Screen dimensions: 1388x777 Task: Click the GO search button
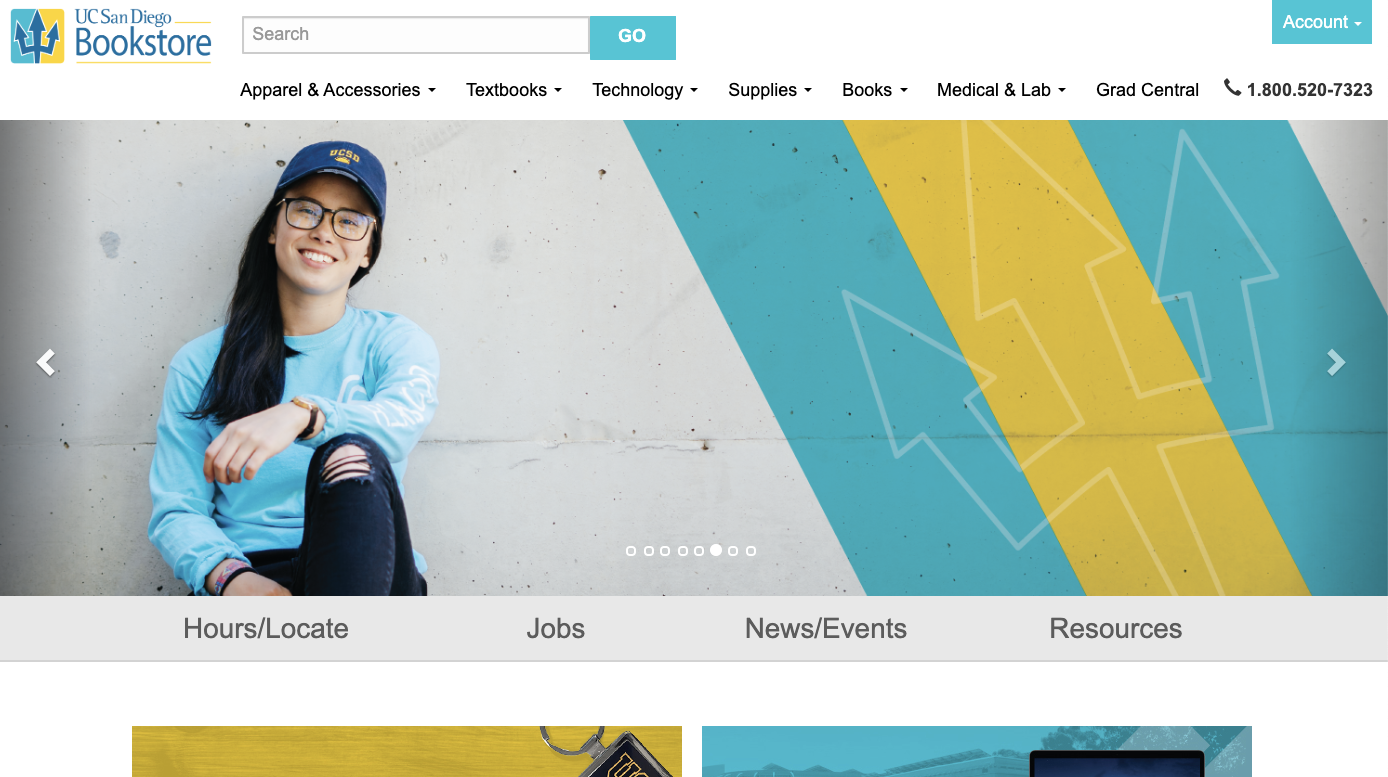coord(632,37)
